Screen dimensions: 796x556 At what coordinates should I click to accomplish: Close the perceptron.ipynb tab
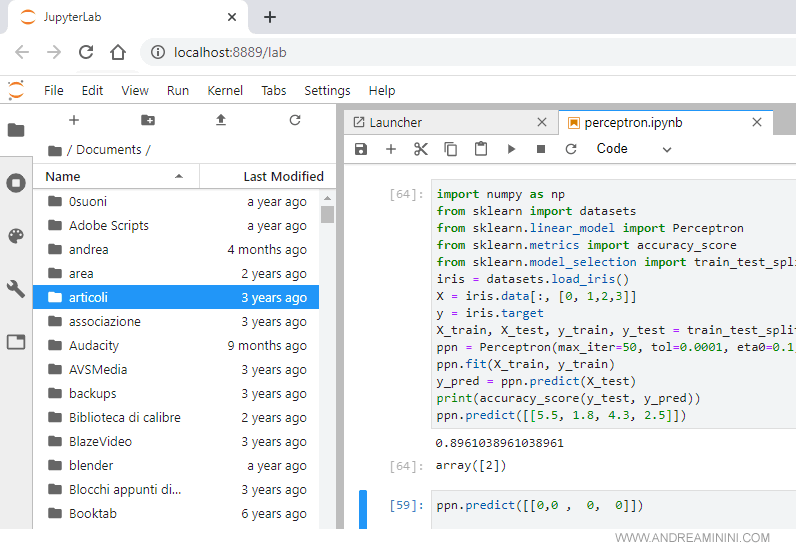click(x=757, y=122)
